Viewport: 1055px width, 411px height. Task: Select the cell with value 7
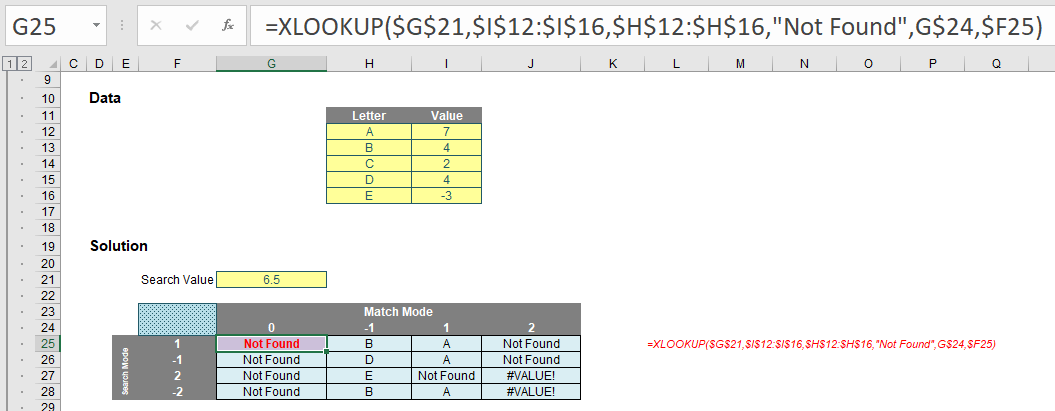(446, 131)
